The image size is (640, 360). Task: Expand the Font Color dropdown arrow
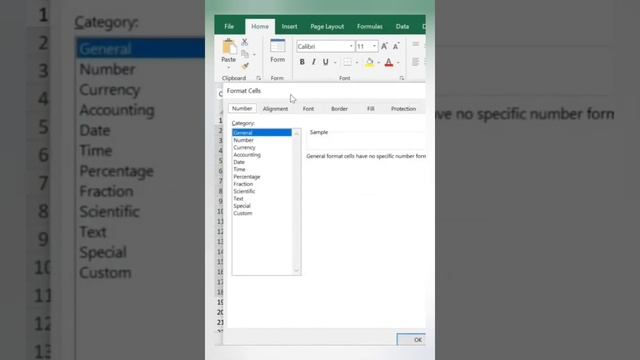point(398,62)
